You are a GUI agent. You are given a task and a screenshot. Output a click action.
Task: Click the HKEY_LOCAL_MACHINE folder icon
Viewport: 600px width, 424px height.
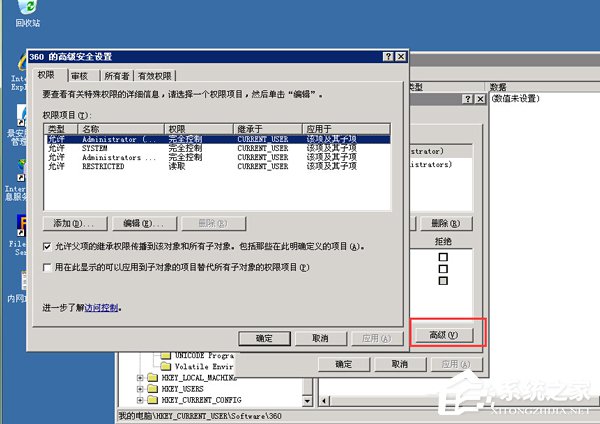point(152,378)
